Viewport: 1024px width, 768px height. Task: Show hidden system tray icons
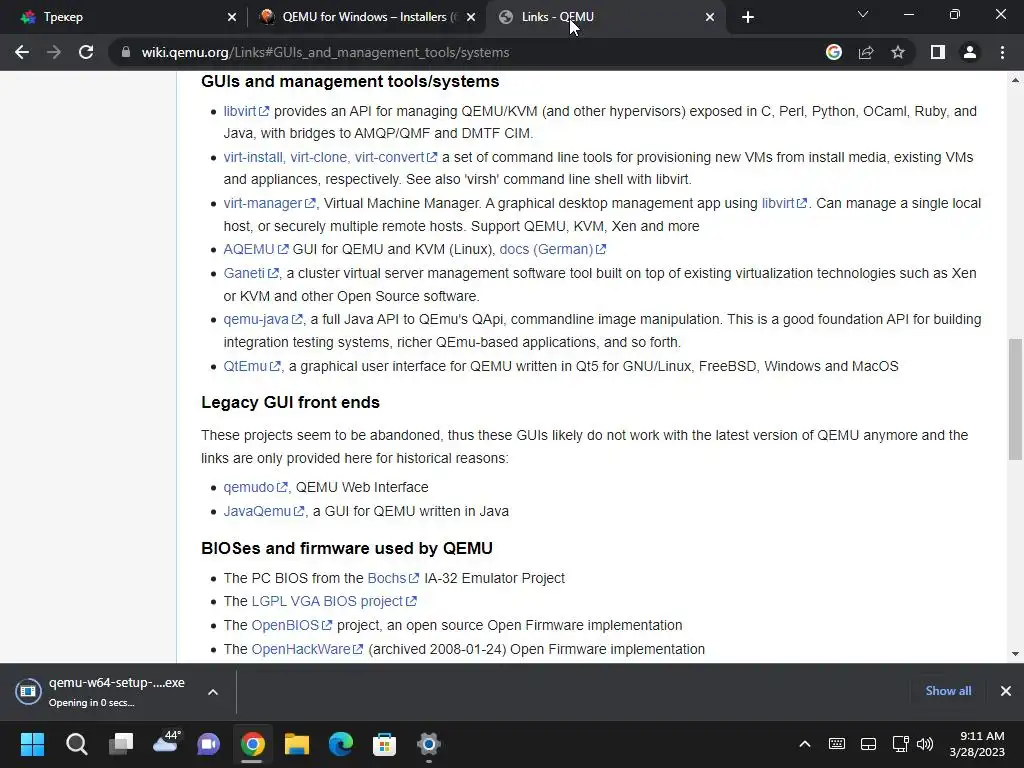pos(805,744)
